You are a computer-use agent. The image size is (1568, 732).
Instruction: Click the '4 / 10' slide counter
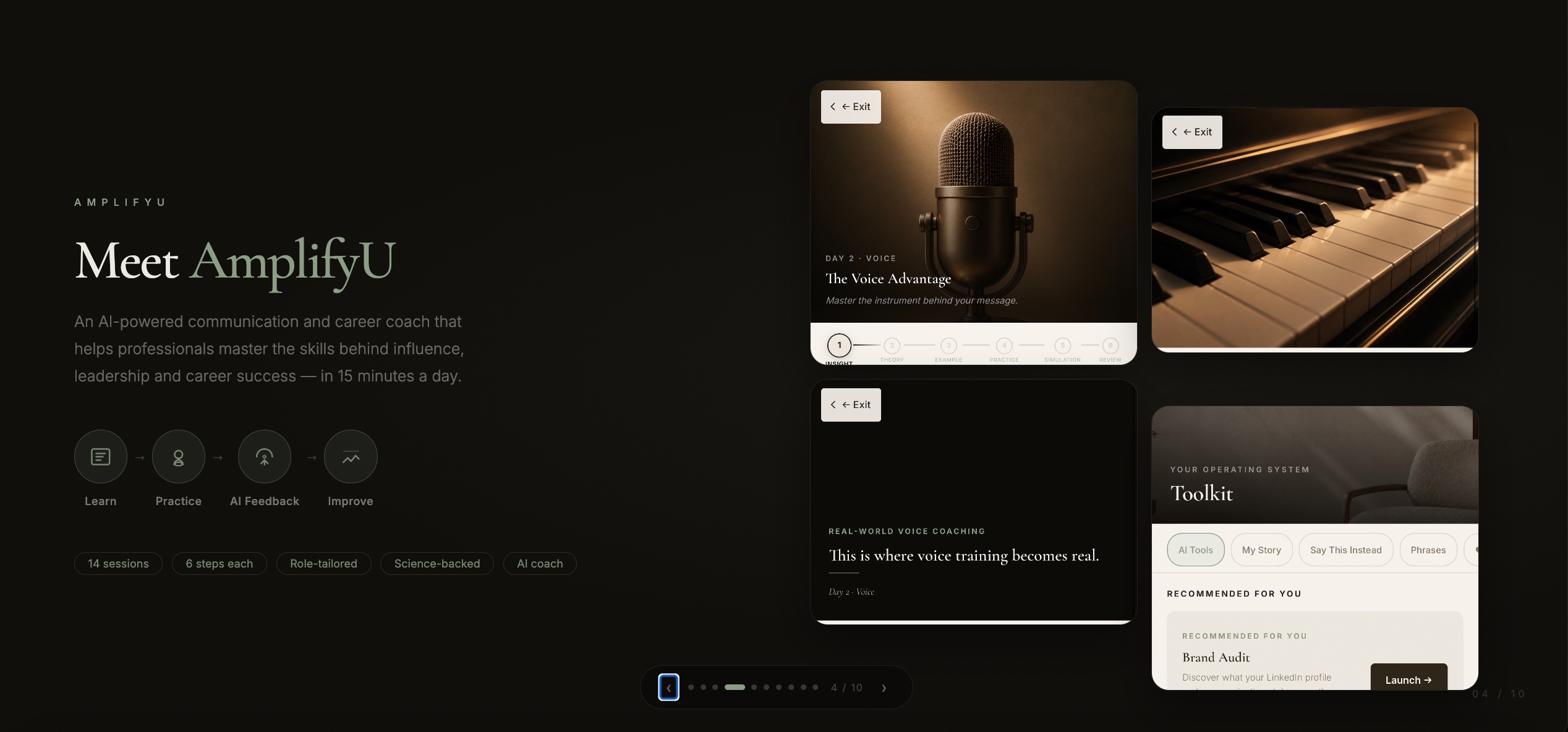point(846,687)
